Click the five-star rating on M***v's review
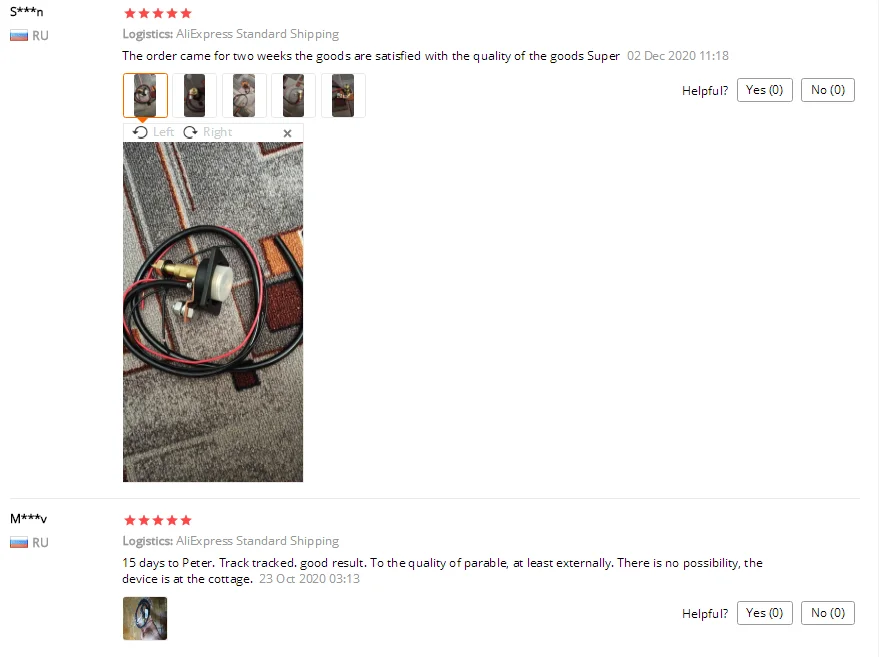This screenshot has height=657, width=879. click(x=158, y=520)
